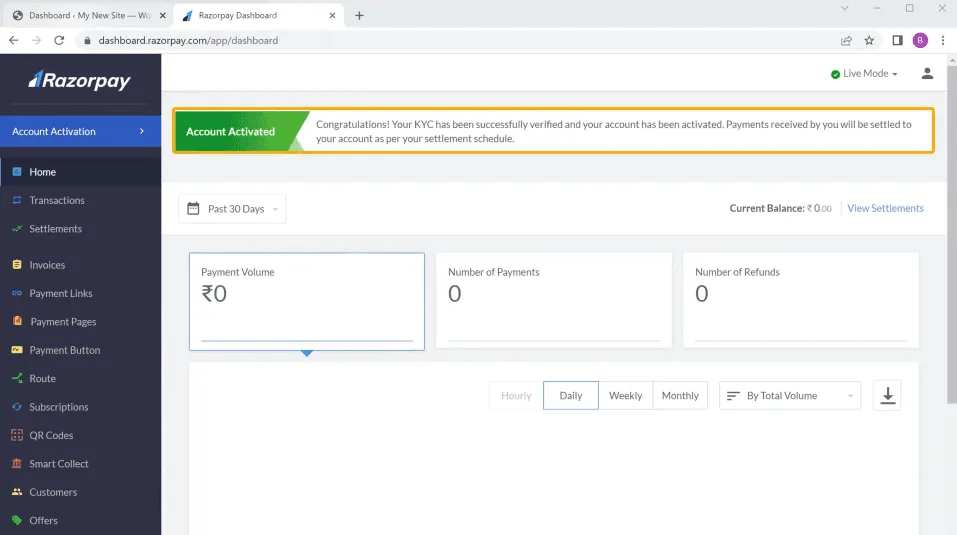Open the user profile icon
This screenshot has width=957, height=535.
(927, 74)
